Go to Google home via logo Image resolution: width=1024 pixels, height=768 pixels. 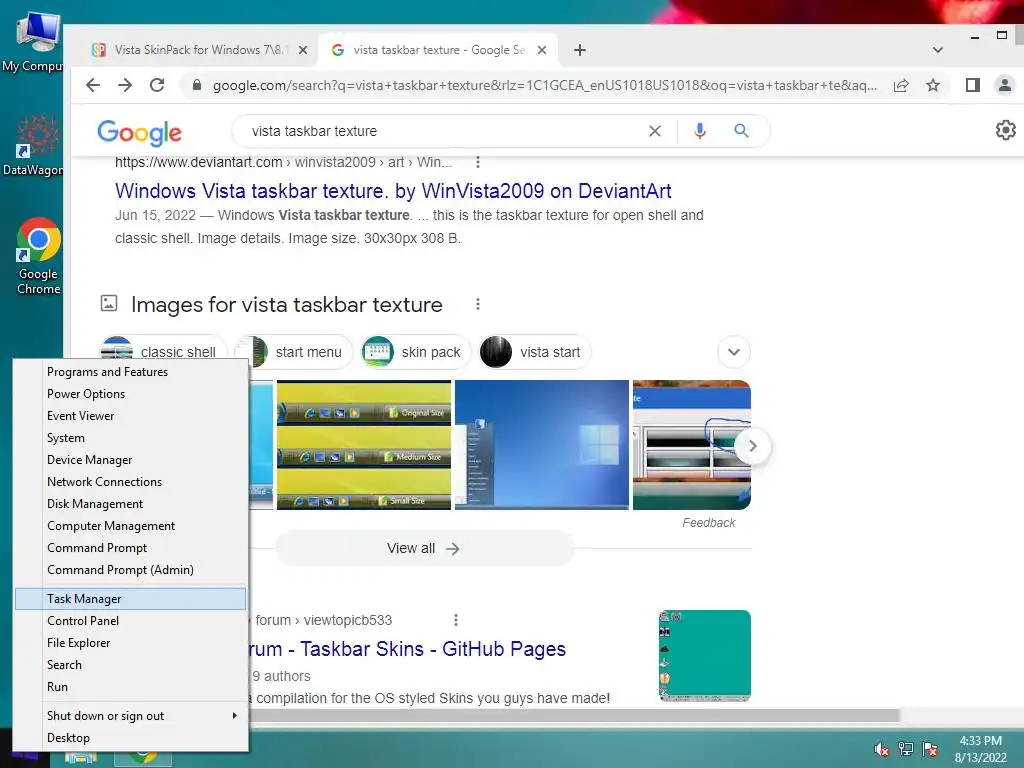139,133
